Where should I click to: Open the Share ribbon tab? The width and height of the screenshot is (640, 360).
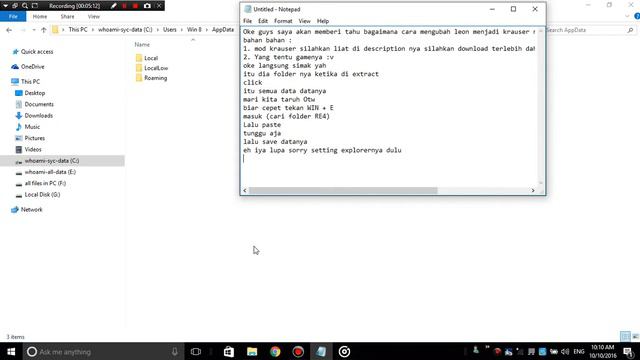(x=67, y=16)
